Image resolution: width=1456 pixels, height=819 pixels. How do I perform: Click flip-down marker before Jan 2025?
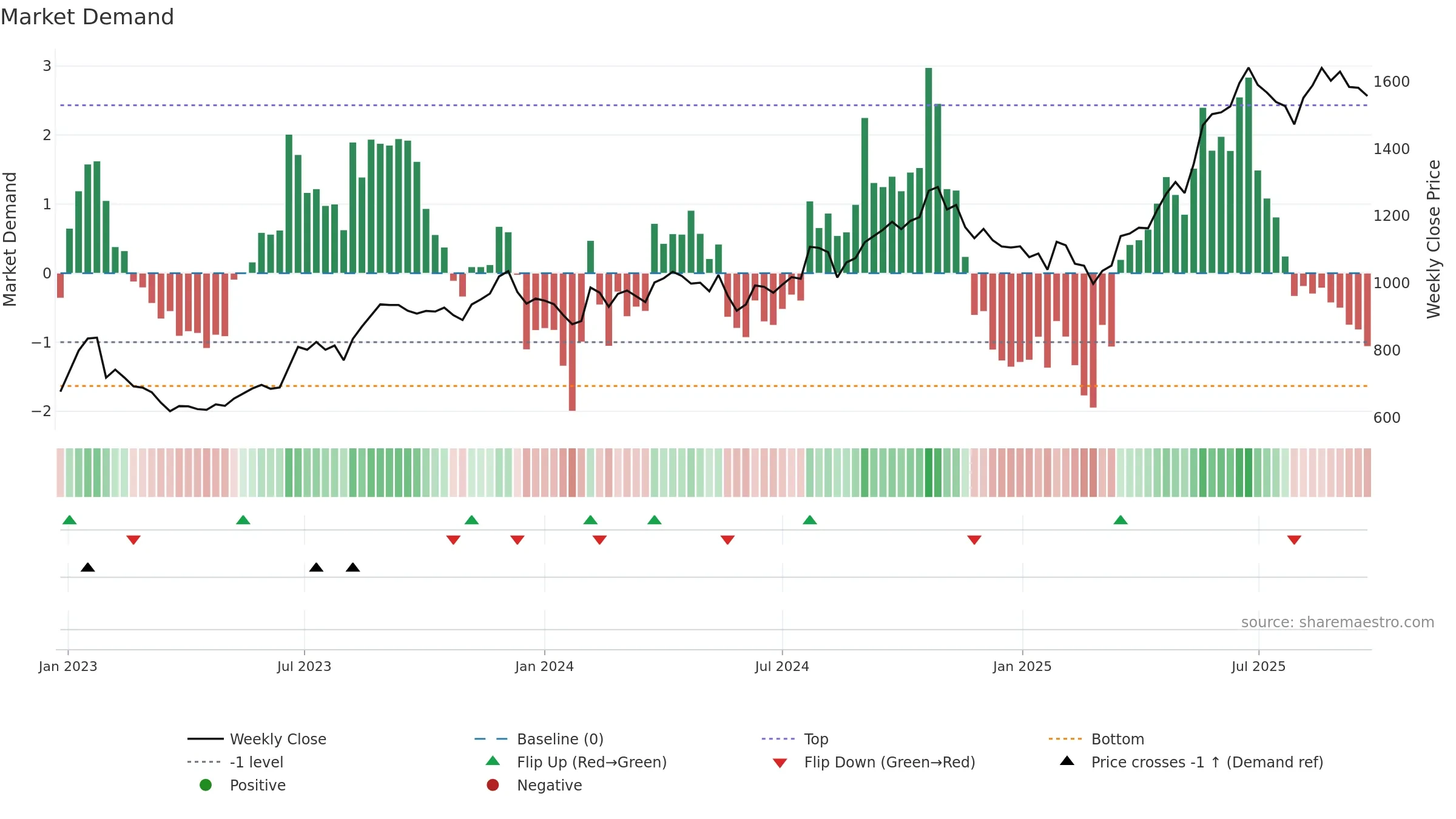coord(974,540)
